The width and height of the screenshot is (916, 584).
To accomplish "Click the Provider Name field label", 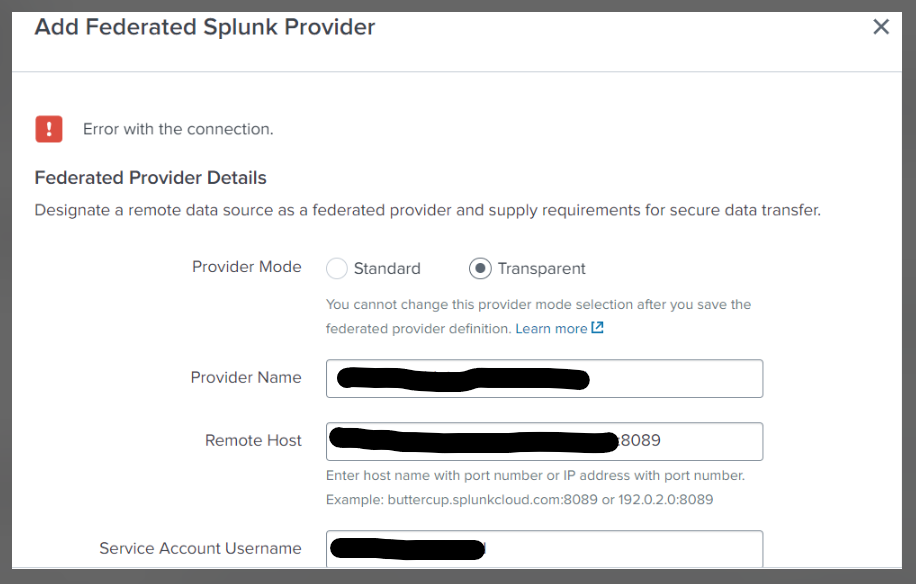I will [246, 377].
